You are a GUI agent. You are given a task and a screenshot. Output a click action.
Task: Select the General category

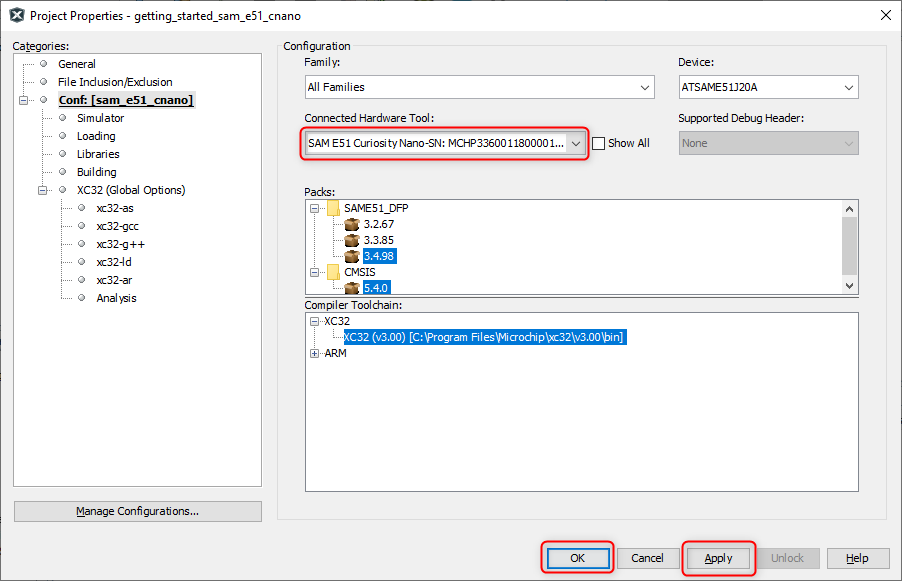pyautogui.click(x=77, y=64)
